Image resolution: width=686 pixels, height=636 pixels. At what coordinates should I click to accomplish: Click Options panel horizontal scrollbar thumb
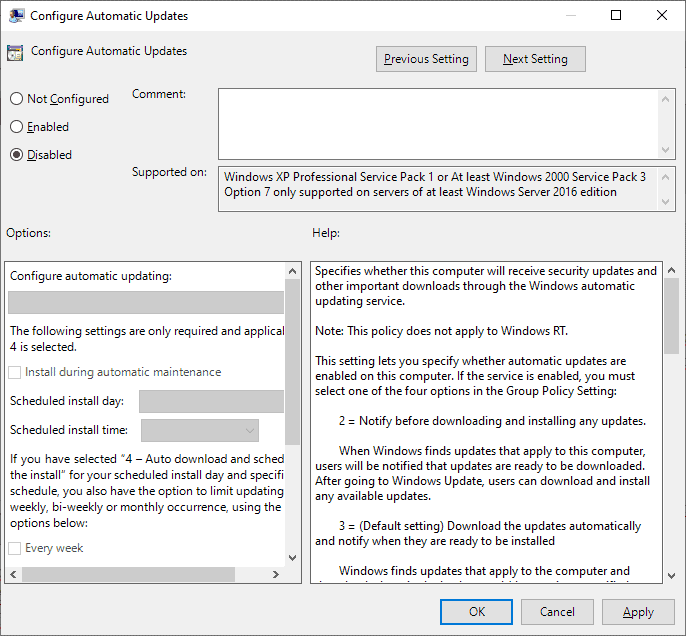128,574
